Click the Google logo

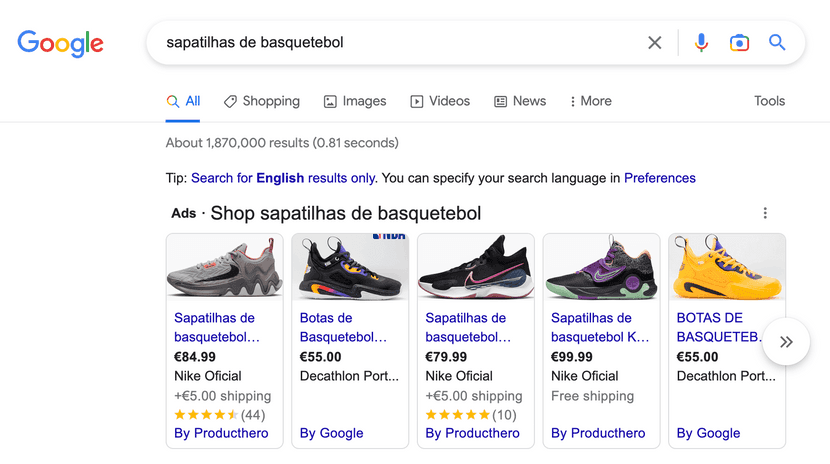[x=61, y=43]
